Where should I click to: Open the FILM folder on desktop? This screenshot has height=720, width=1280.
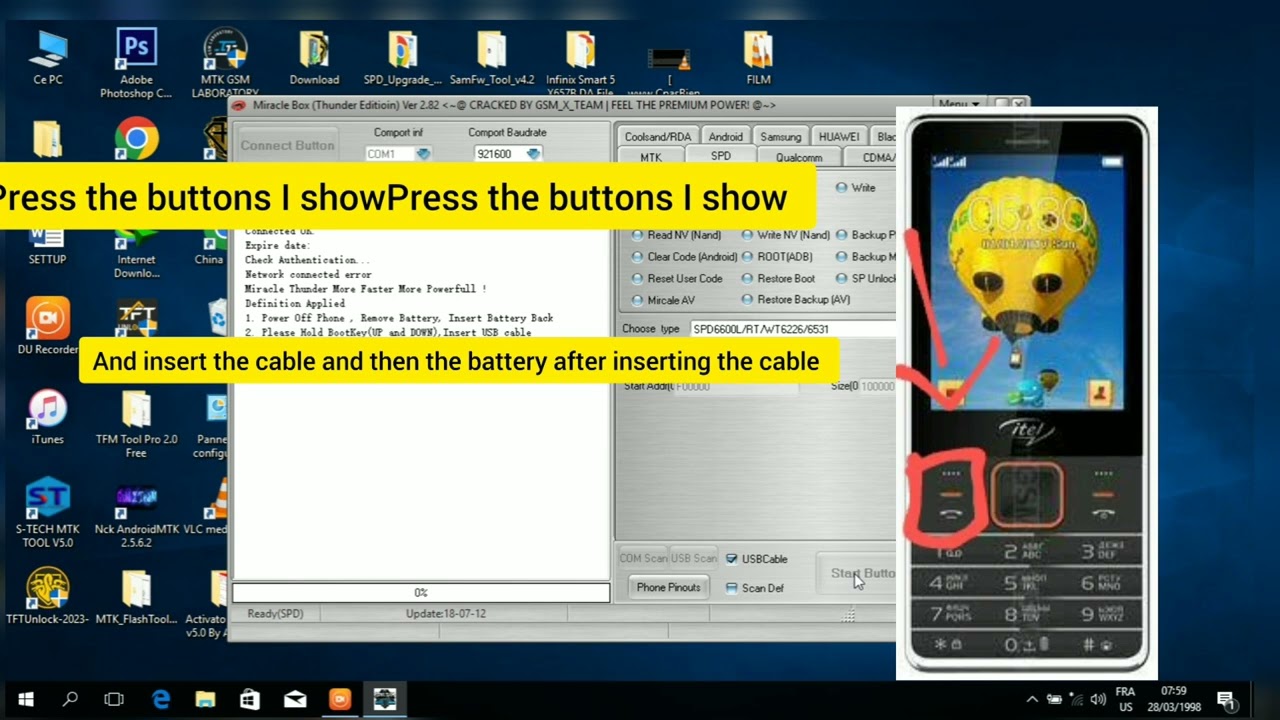758,58
